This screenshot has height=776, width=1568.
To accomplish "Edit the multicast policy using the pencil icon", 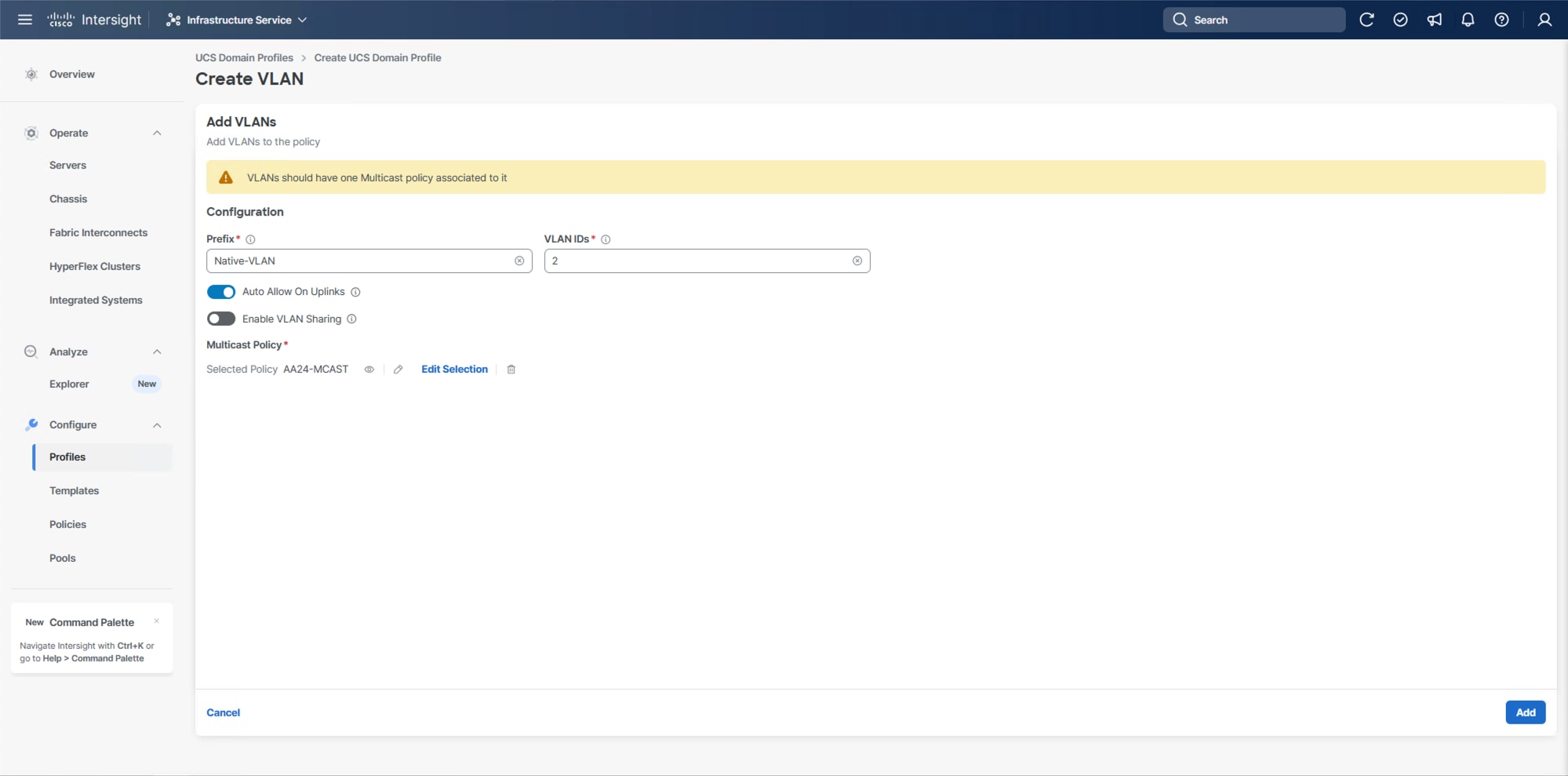I will pos(398,369).
